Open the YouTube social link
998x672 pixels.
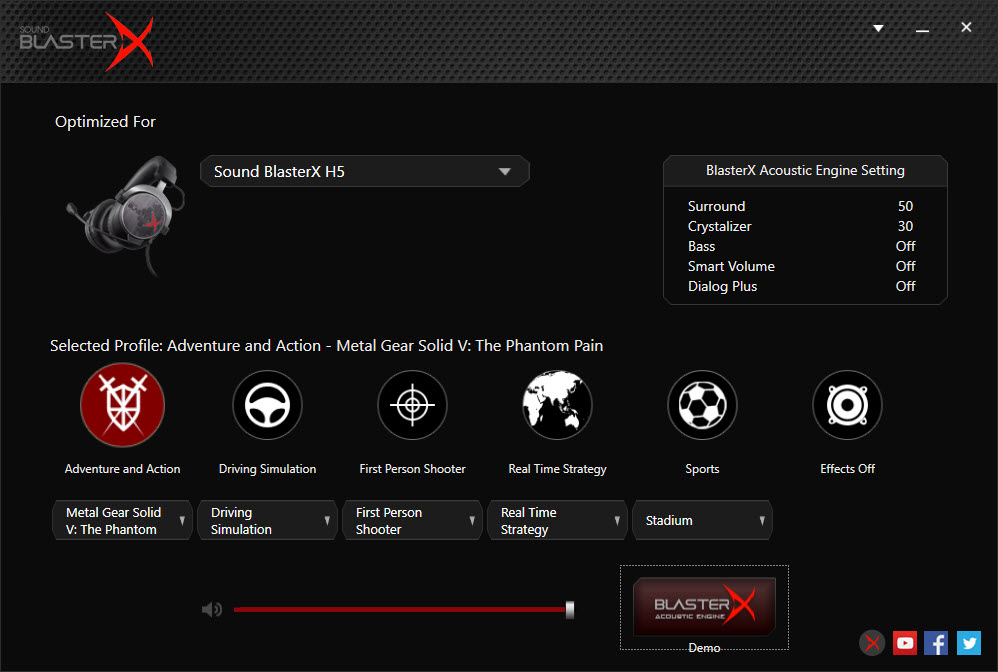pyautogui.click(x=904, y=643)
